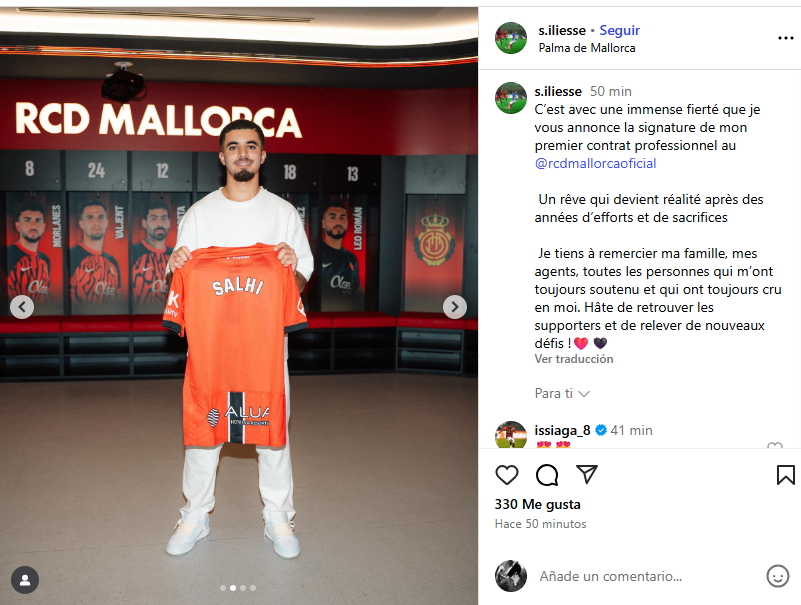This screenshot has height=605, width=801.
Task: Like issiaga_8's comment heart
Action: pos(775,446)
